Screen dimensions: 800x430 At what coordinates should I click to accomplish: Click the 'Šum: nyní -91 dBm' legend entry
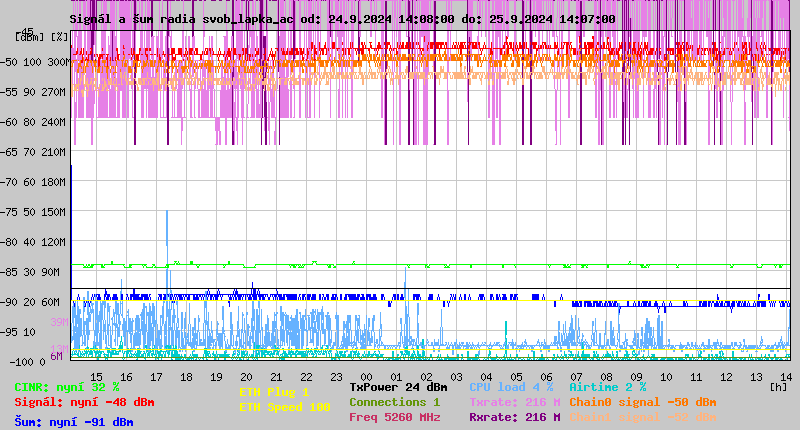pos(74,422)
